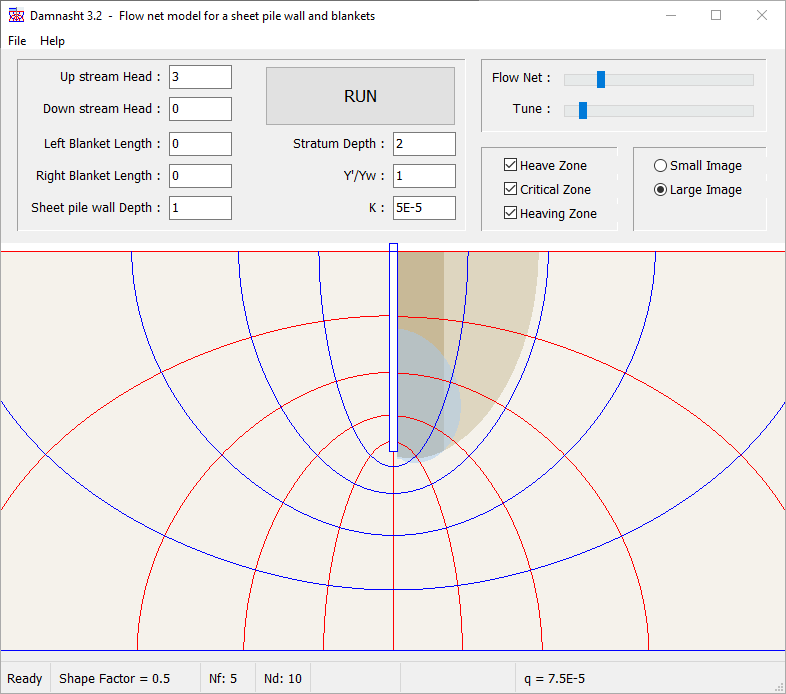Image resolution: width=786 pixels, height=694 pixels.
Task: Focus the Up stream Head input field
Action: click(200, 77)
